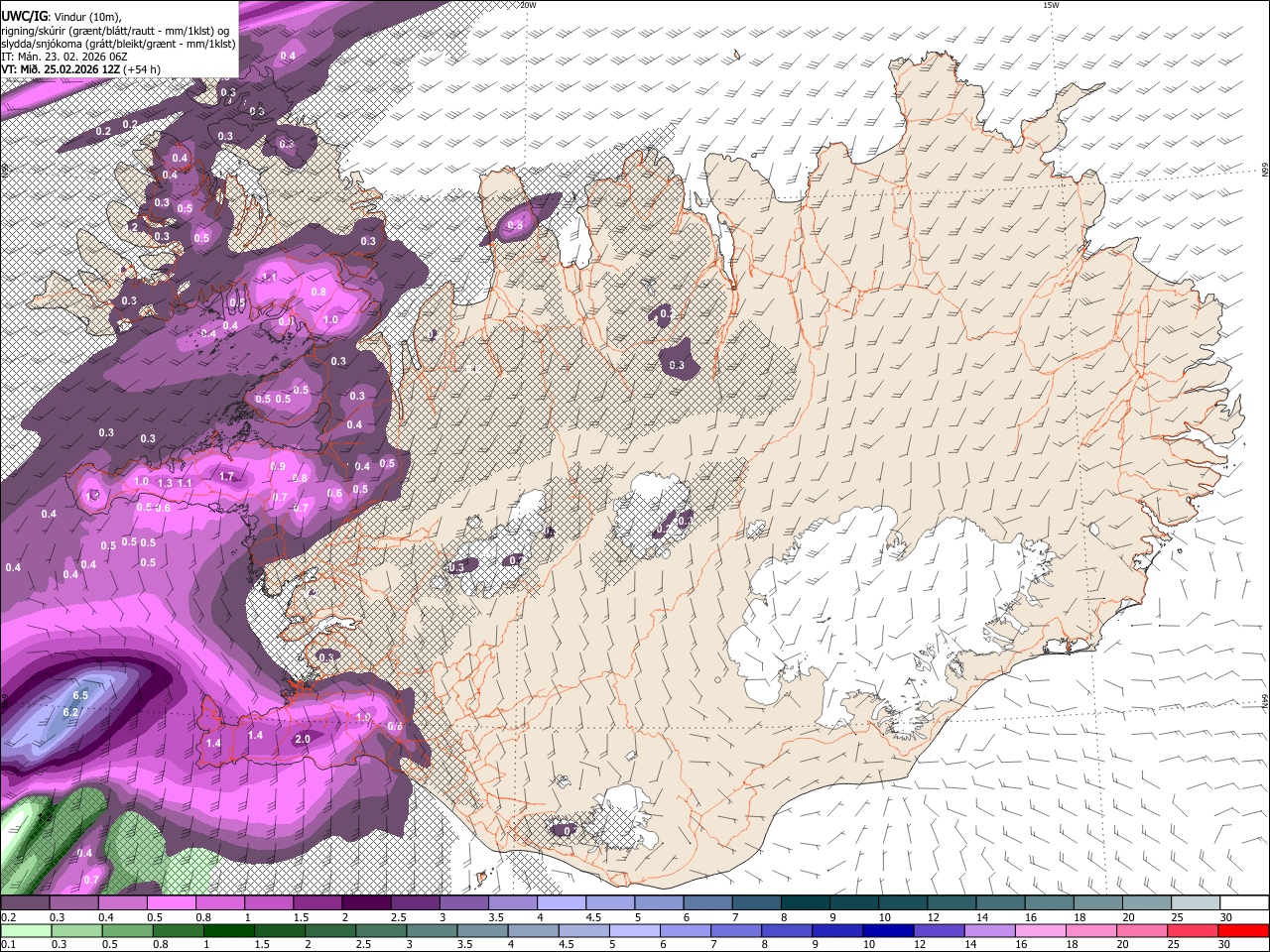Click the 0.9 snowfall value on the map

279,466
